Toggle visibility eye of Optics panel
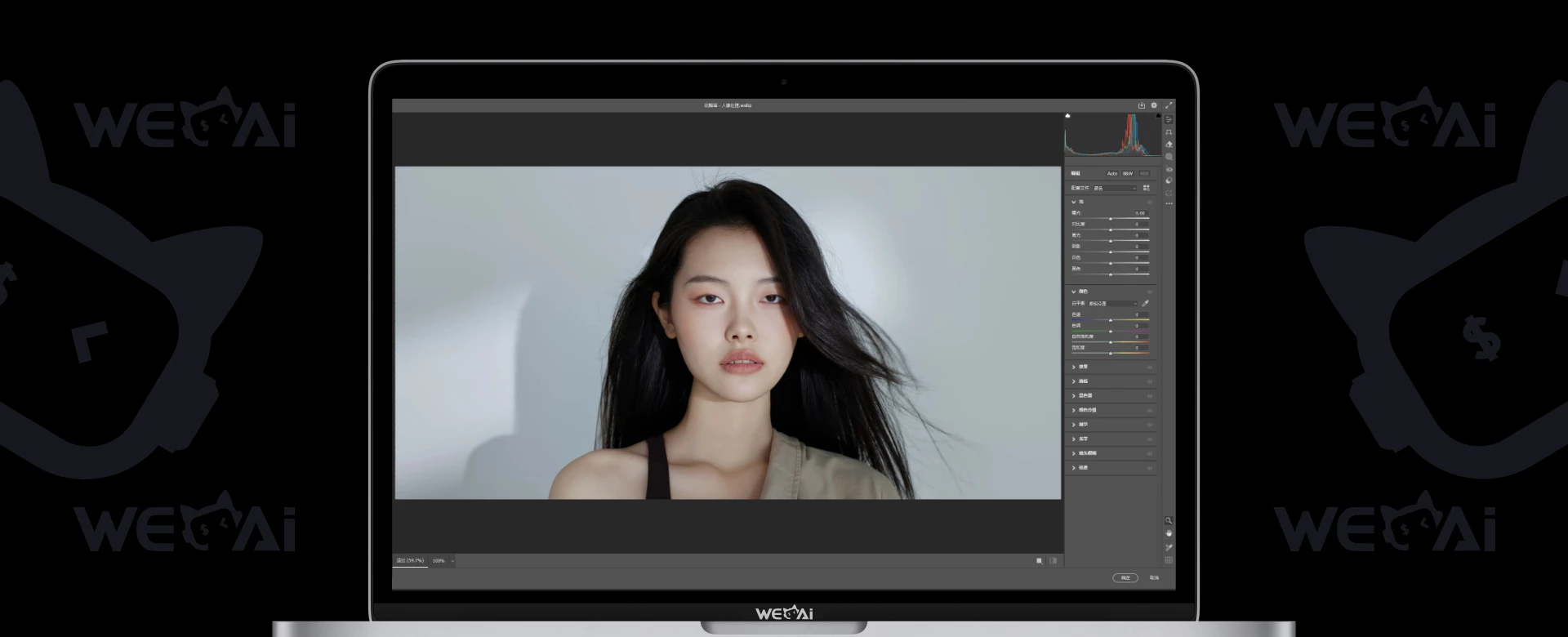This screenshot has height=637, width=1568. click(x=1149, y=439)
